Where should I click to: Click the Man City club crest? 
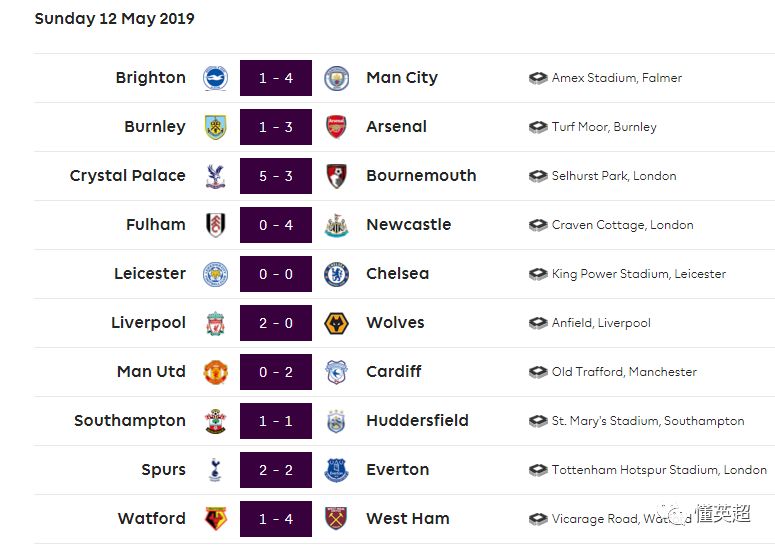[337, 78]
